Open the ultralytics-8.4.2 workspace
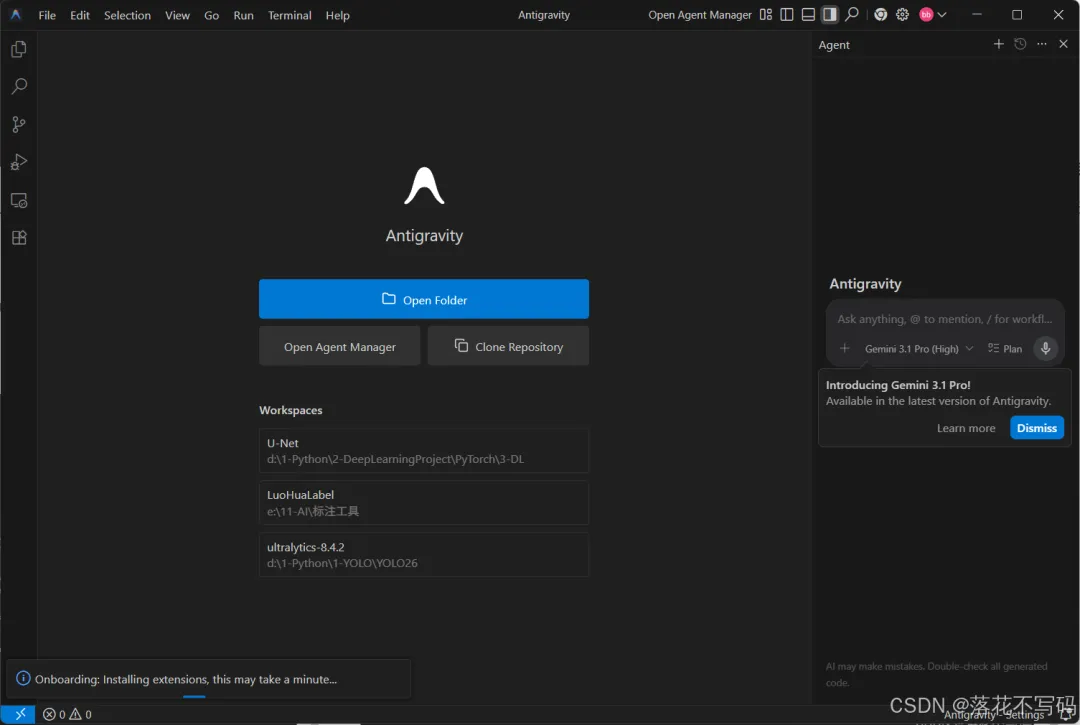This screenshot has width=1080, height=725. tap(424, 555)
